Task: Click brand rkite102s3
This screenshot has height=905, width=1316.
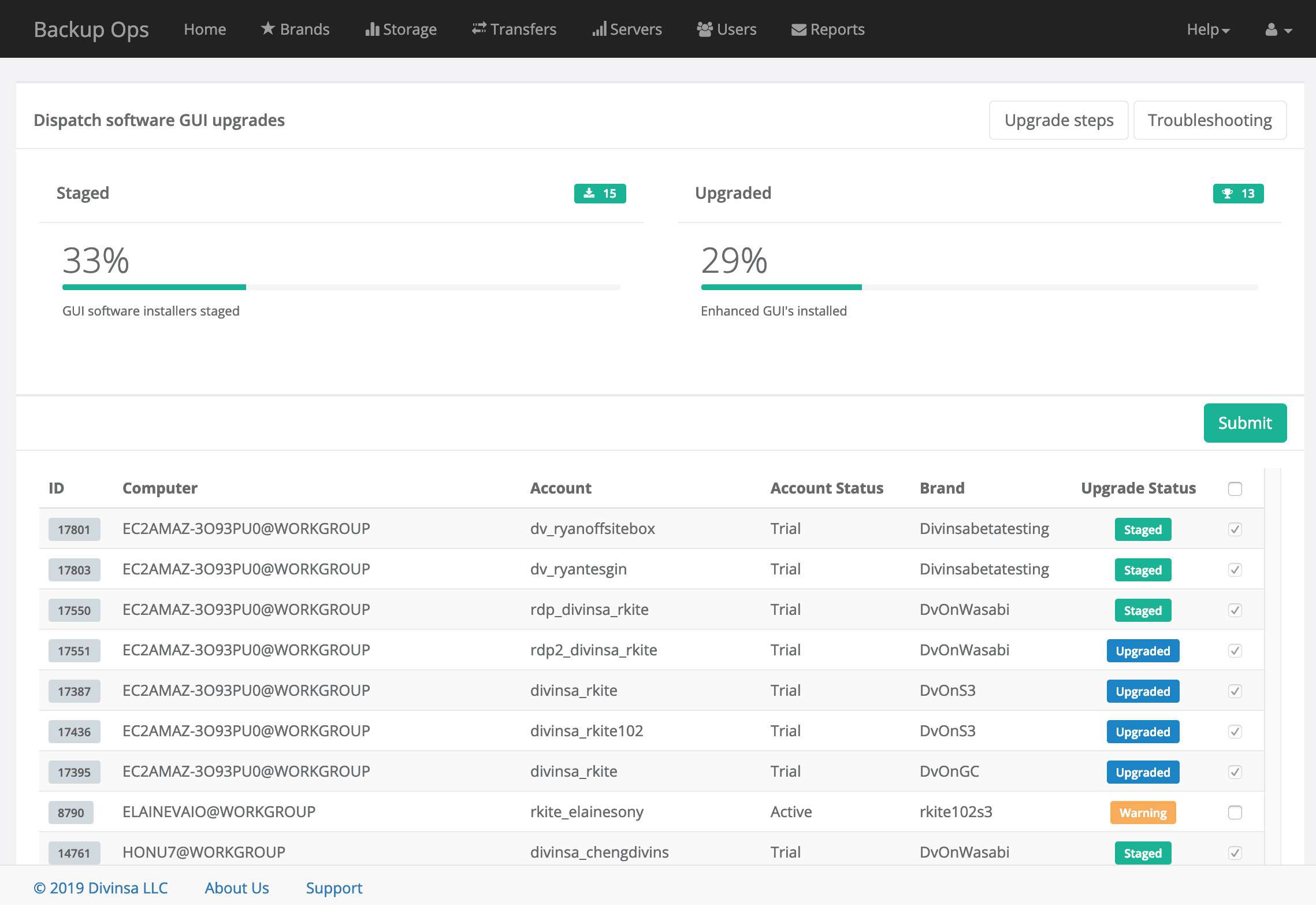Action: coord(956,811)
